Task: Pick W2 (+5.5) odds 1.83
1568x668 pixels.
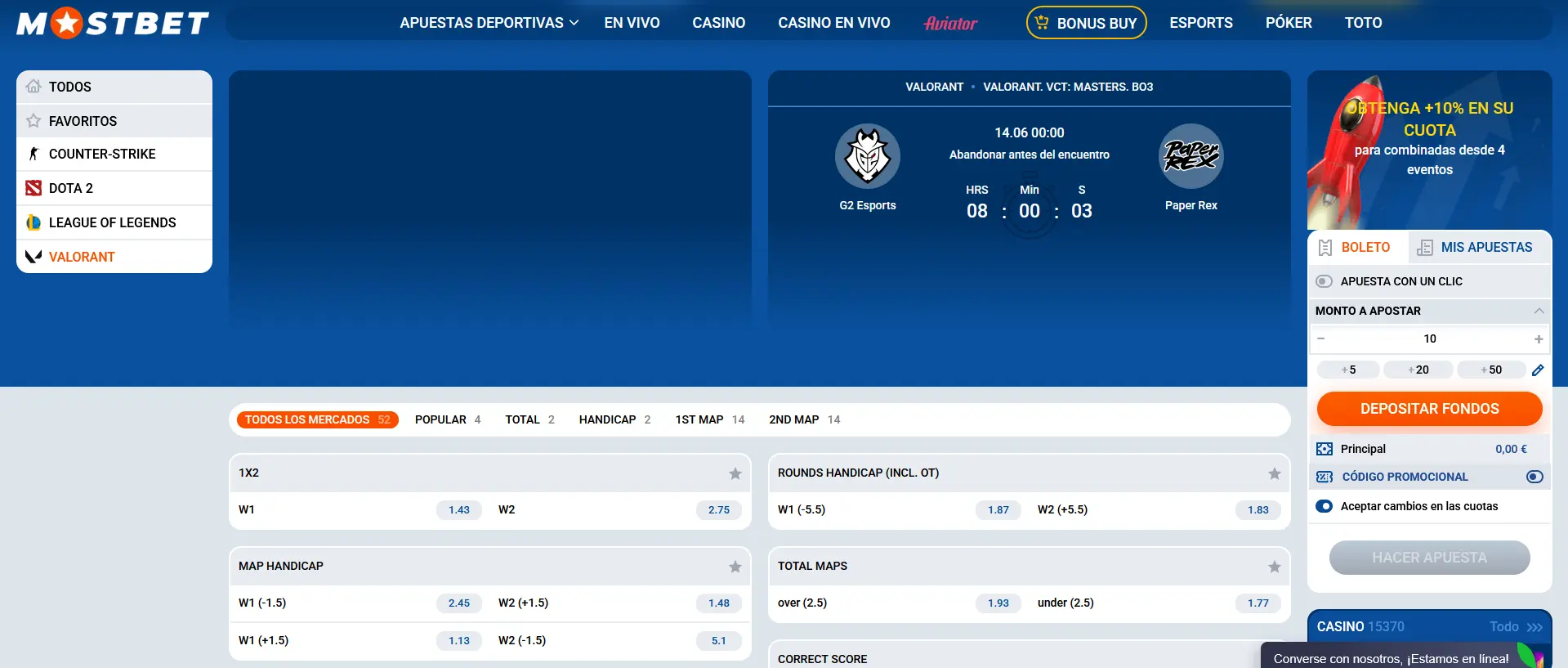Action: tap(1258, 509)
